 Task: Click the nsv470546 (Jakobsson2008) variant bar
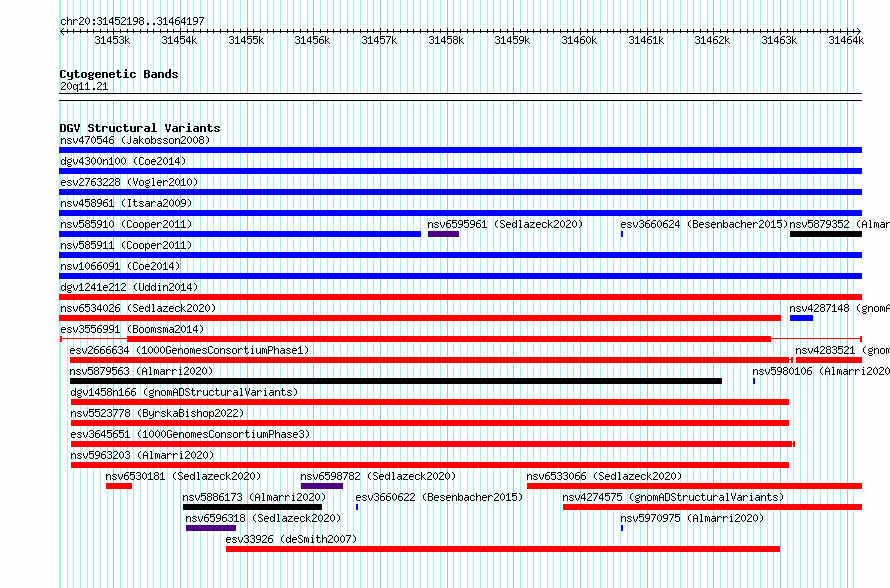pos(460,150)
